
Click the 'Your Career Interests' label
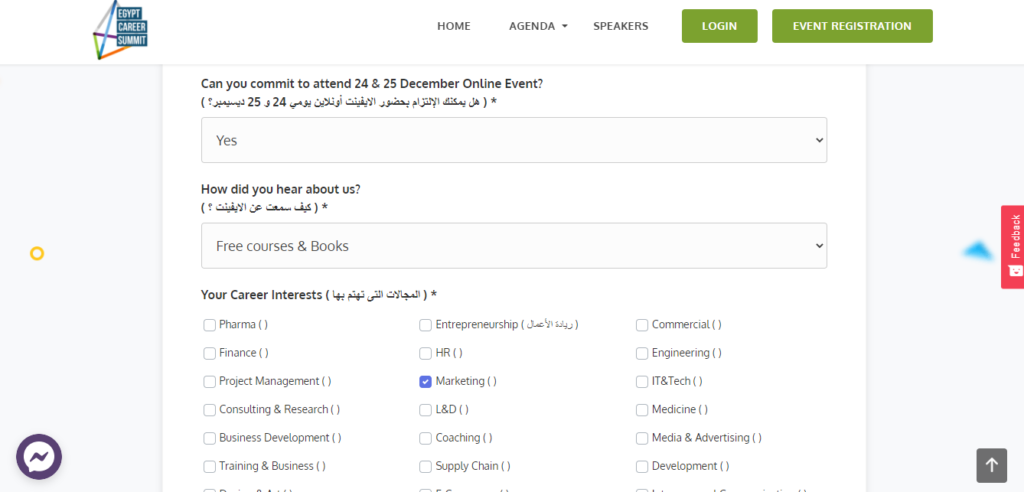click(x=319, y=295)
